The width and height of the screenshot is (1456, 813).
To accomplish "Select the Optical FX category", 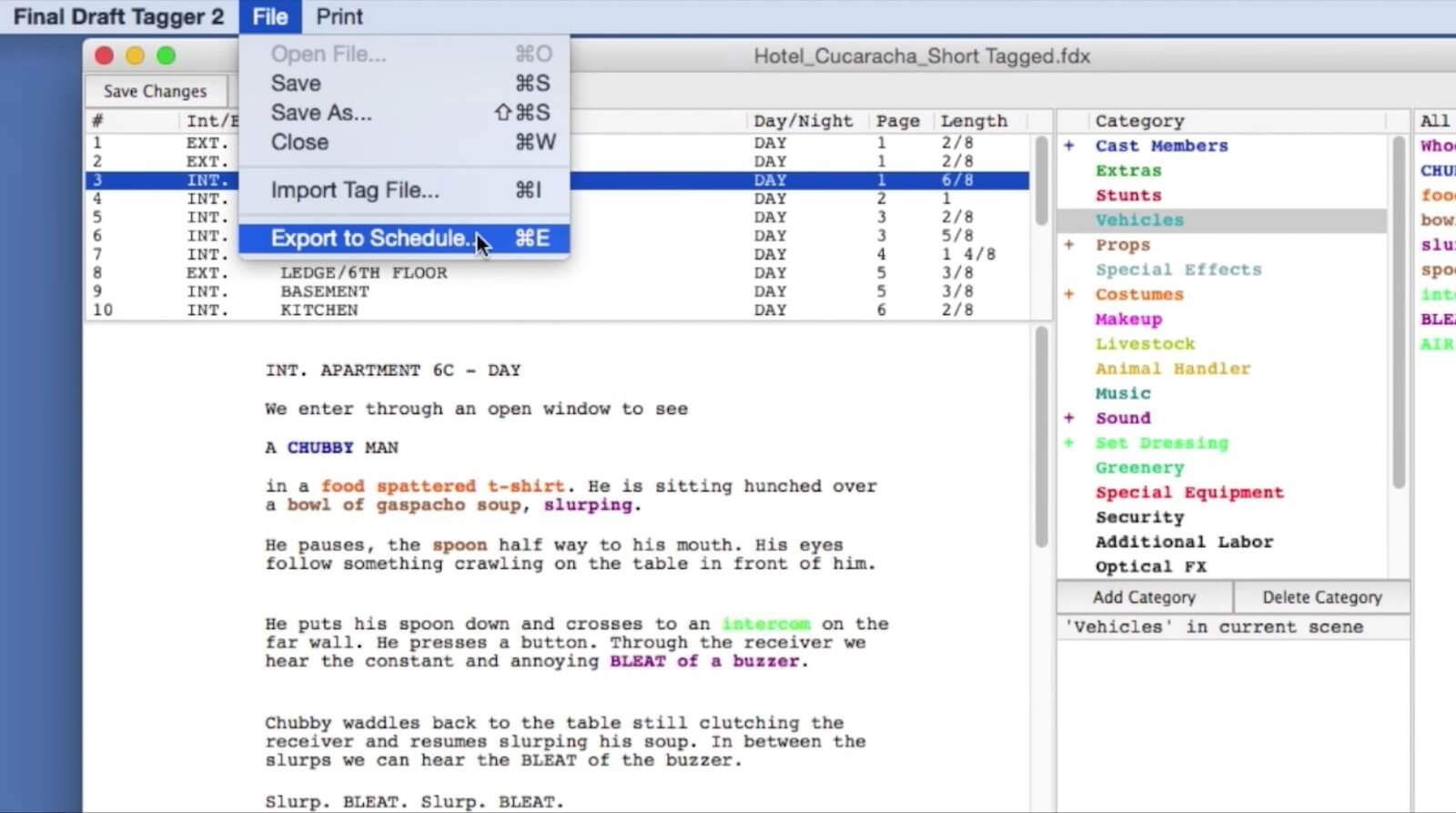I will (1150, 566).
